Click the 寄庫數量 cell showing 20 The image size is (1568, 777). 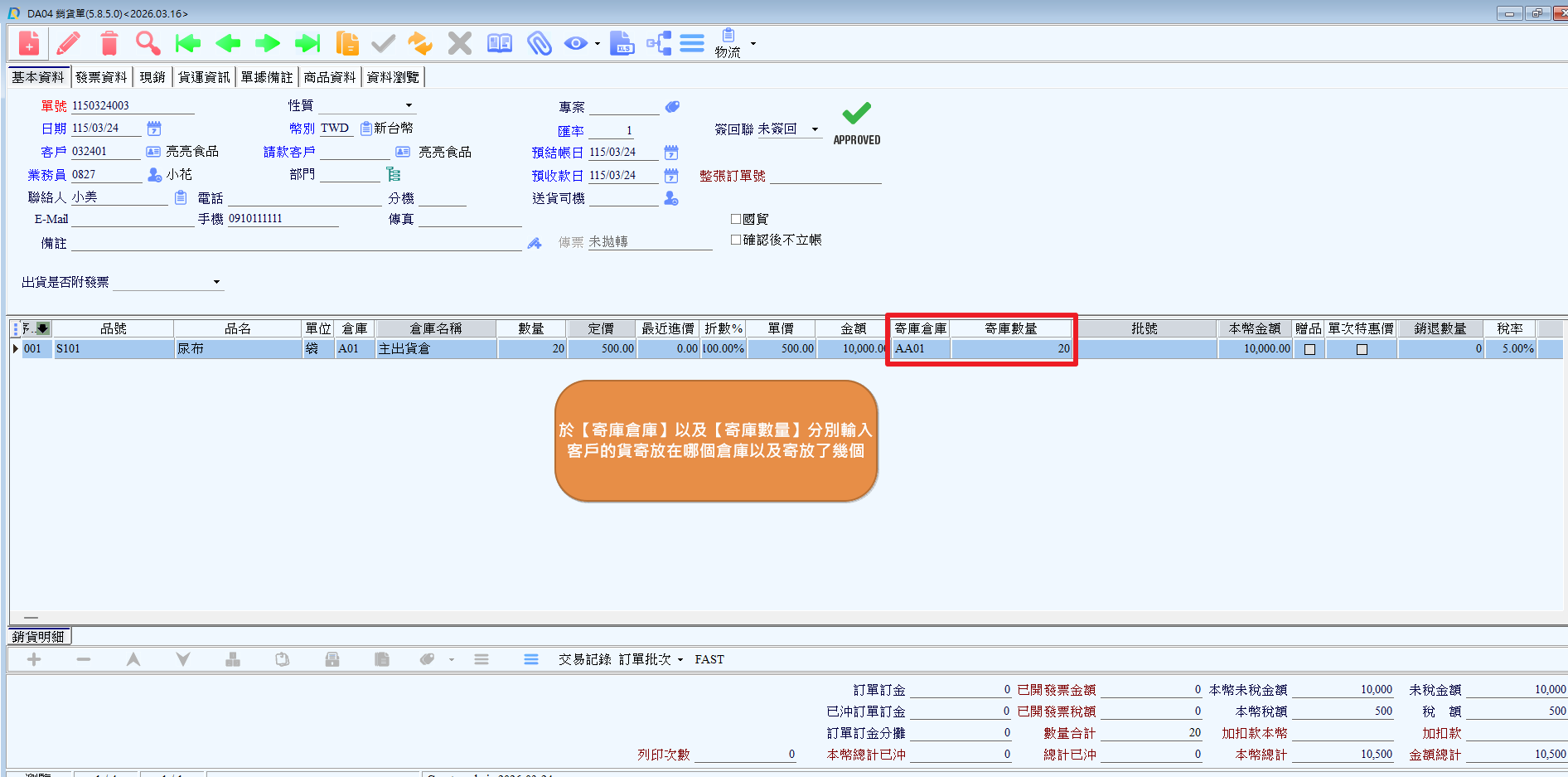tap(1011, 349)
